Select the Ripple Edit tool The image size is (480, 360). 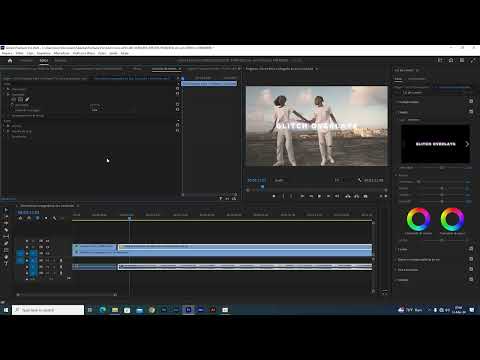tap(6, 223)
